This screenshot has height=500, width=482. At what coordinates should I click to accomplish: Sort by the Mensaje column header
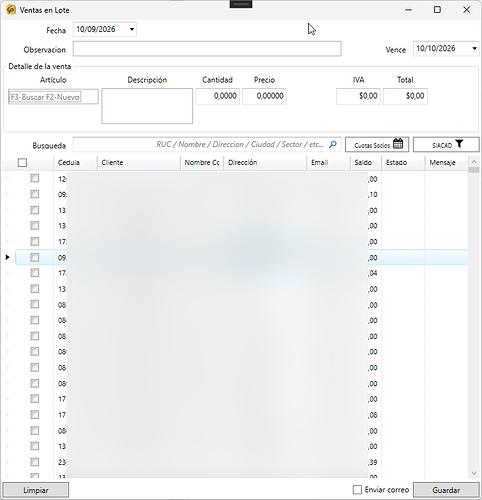pyautogui.click(x=447, y=163)
